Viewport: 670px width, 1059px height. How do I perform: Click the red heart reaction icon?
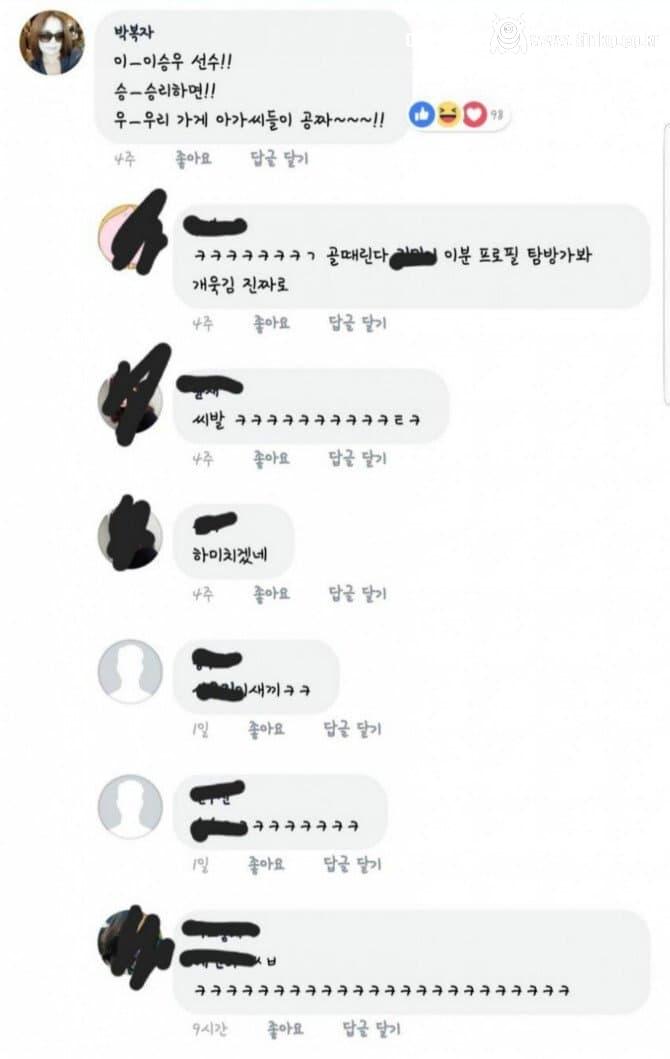(x=474, y=115)
